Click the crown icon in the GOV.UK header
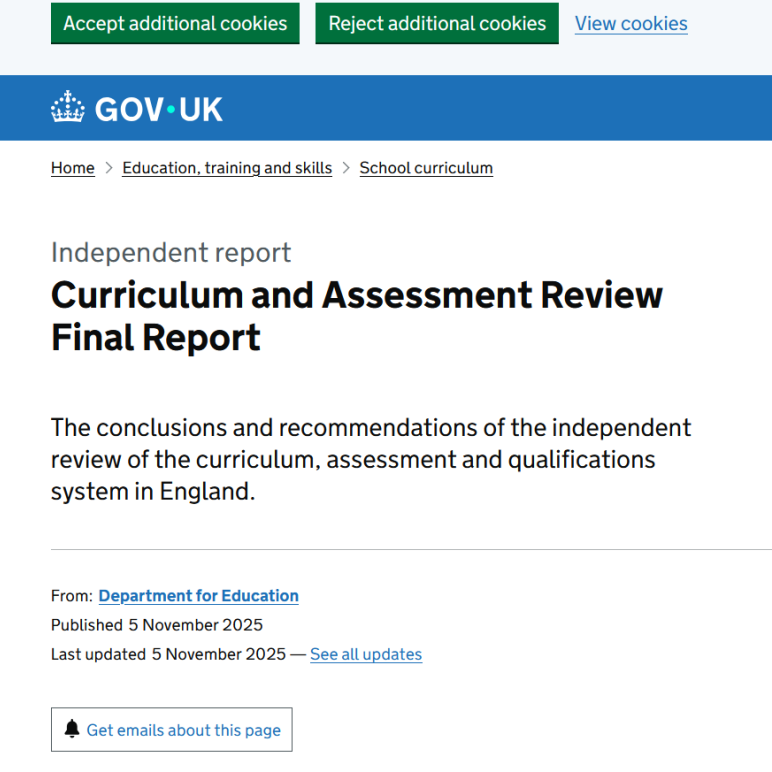This screenshot has width=772, height=772. 68,108
